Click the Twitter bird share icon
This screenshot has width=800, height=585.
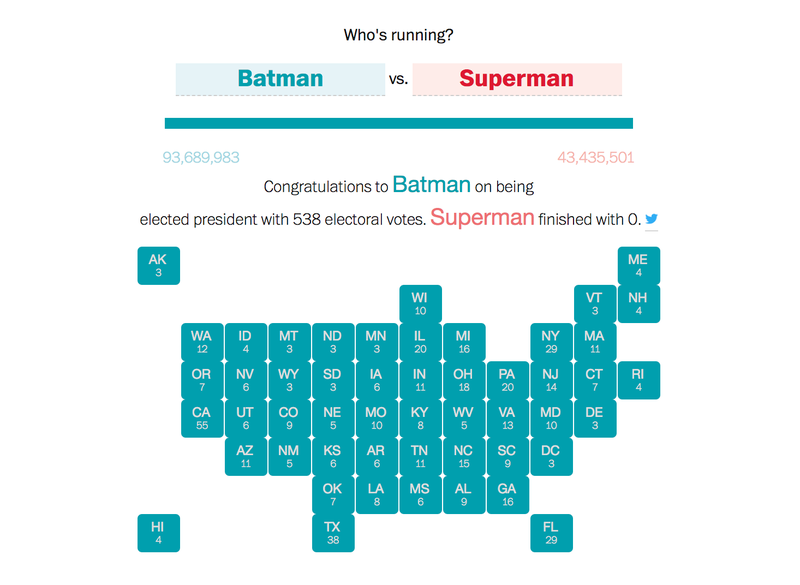pyautogui.click(x=651, y=219)
